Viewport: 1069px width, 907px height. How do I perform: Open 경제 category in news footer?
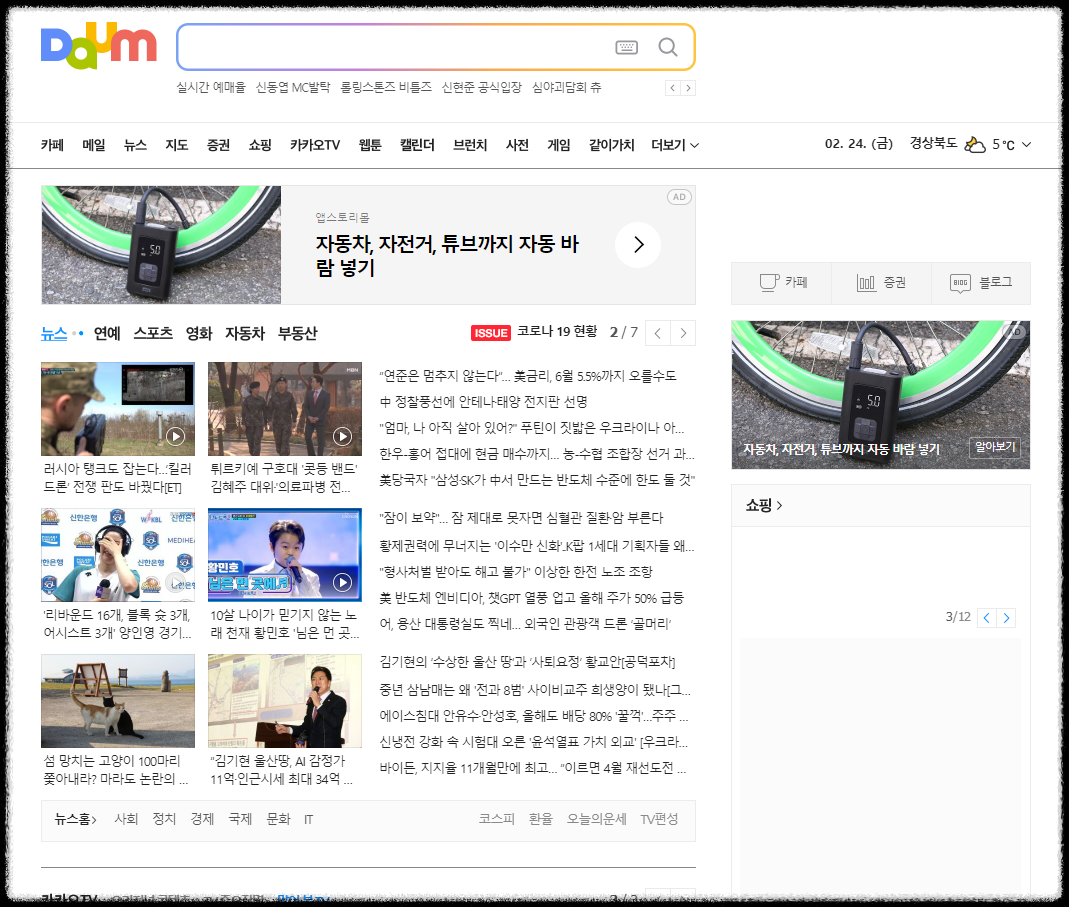click(202, 819)
